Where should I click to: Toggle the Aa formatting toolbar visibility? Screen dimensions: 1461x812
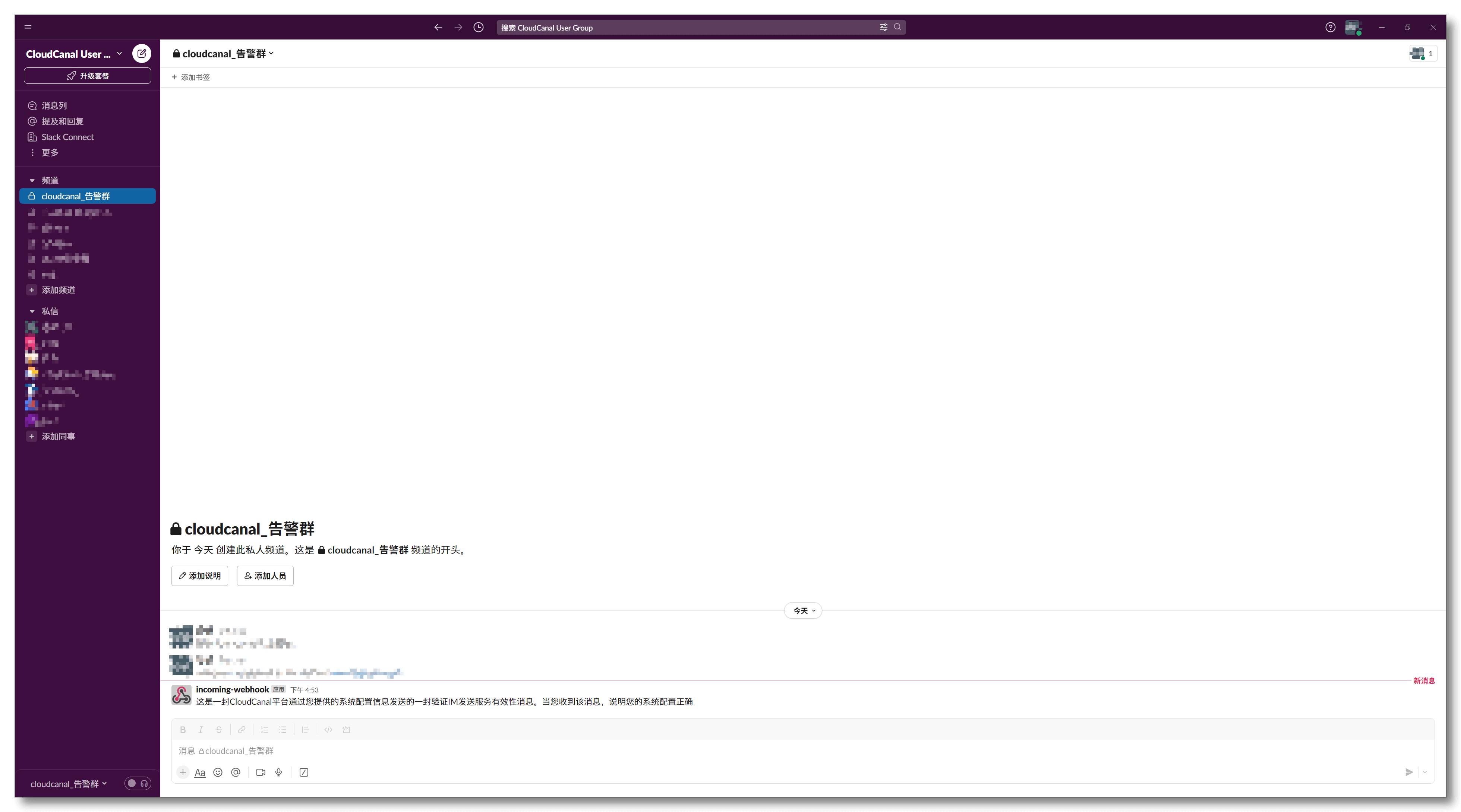pyautogui.click(x=200, y=773)
